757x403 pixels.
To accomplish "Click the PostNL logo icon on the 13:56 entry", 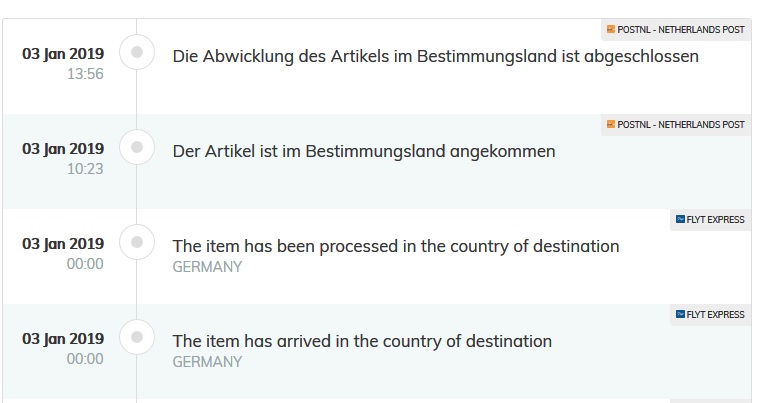I will pos(610,29).
